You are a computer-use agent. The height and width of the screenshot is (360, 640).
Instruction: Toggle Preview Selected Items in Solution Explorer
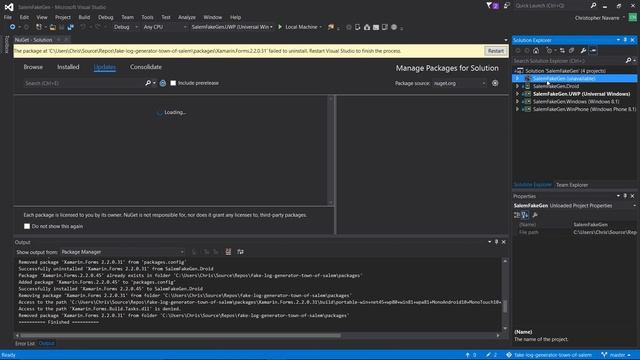point(593,51)
